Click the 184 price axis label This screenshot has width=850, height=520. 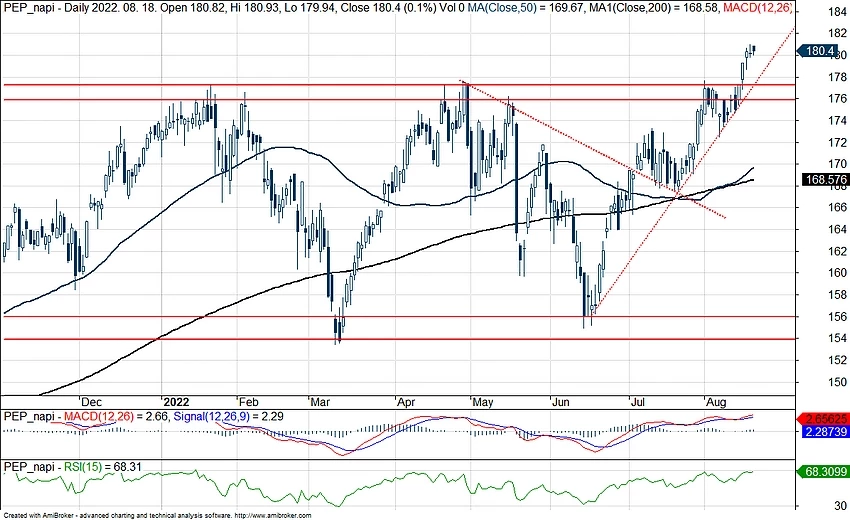(838, 11)
